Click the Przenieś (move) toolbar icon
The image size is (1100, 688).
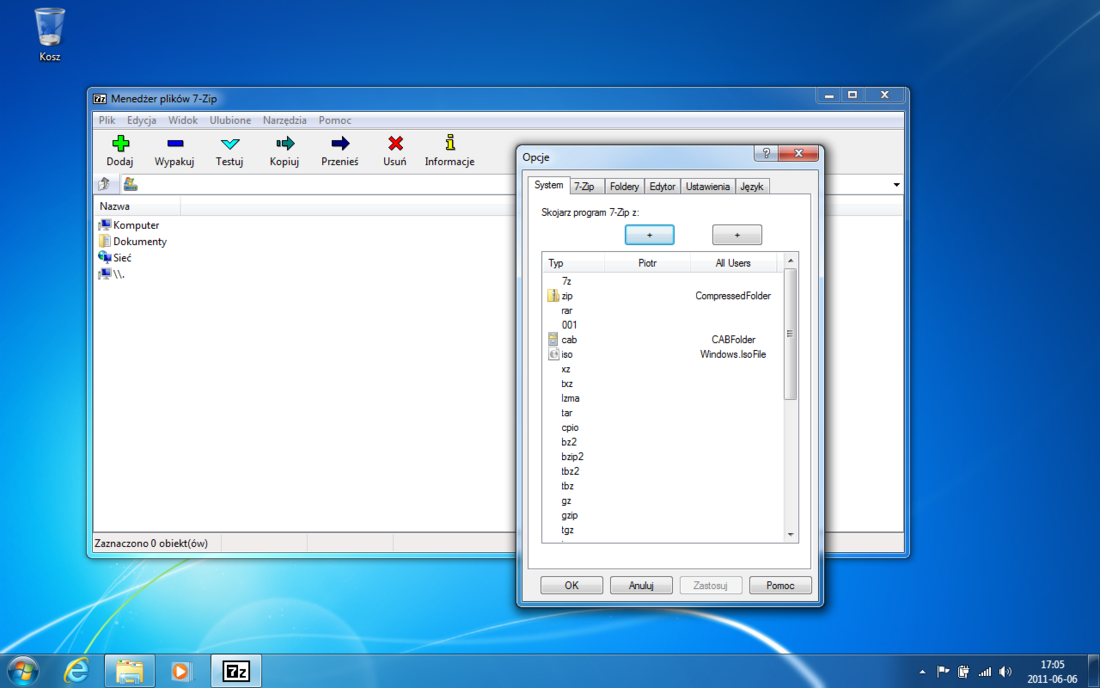tap(340, 144)
